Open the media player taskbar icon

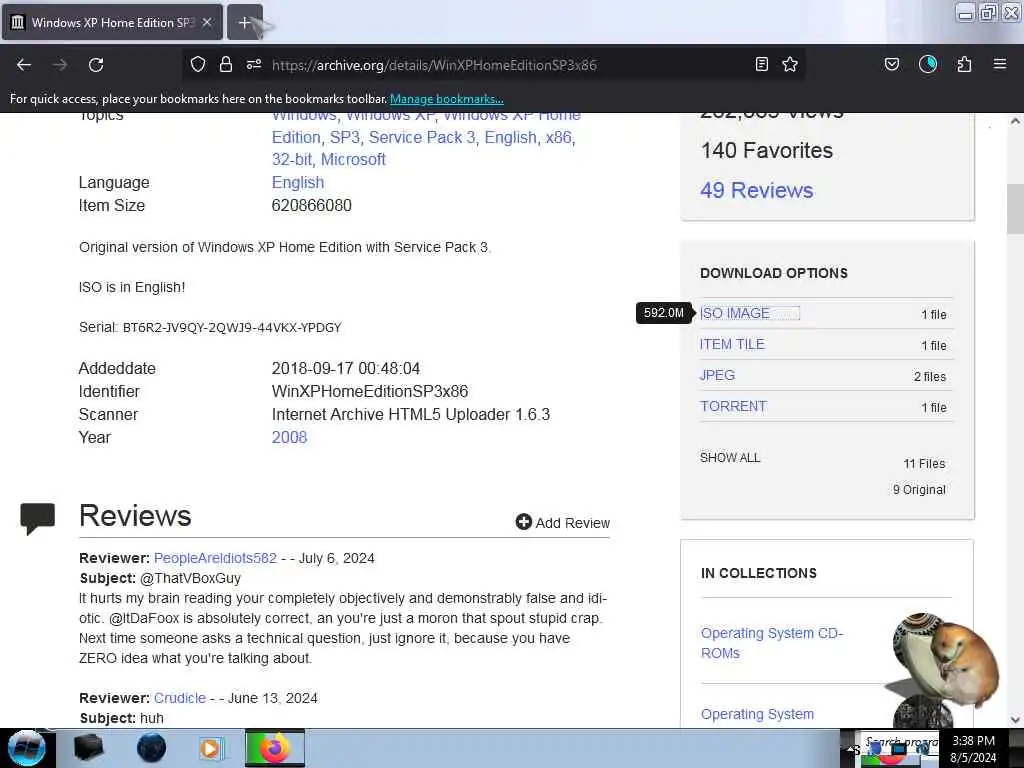(x=210, y=748)
